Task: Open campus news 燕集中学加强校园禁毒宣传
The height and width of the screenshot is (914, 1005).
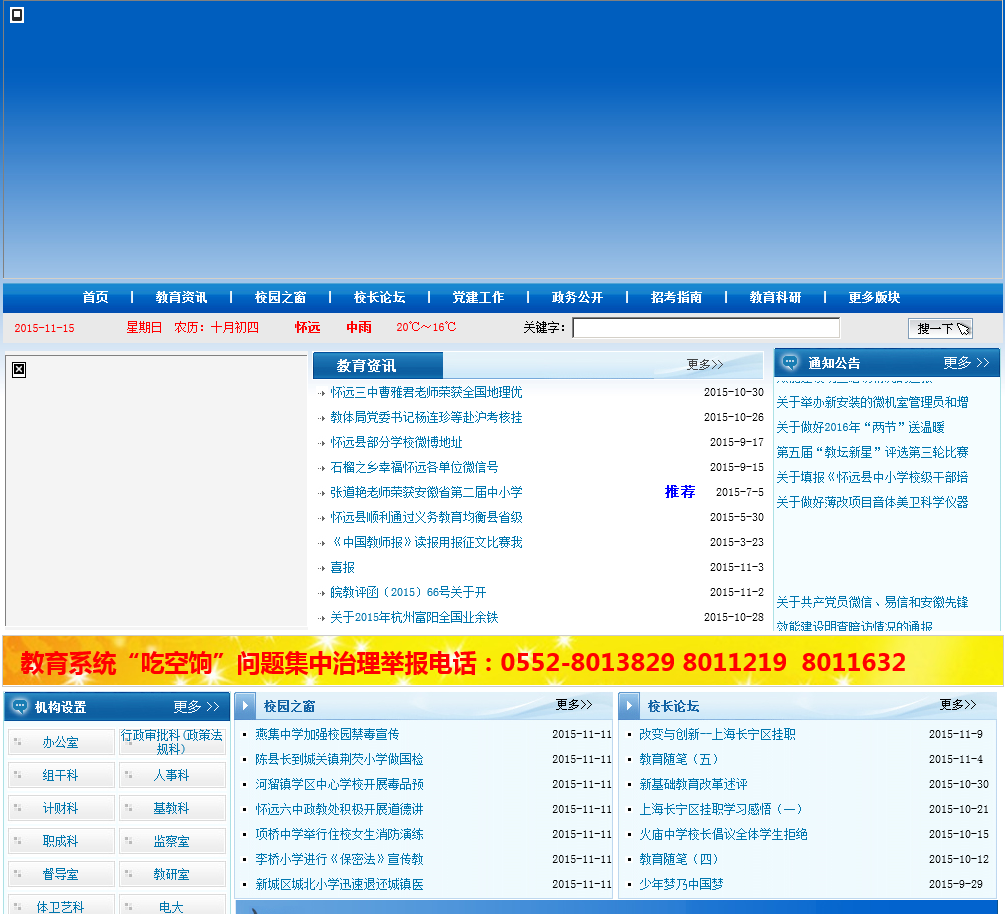Action: 327,734
